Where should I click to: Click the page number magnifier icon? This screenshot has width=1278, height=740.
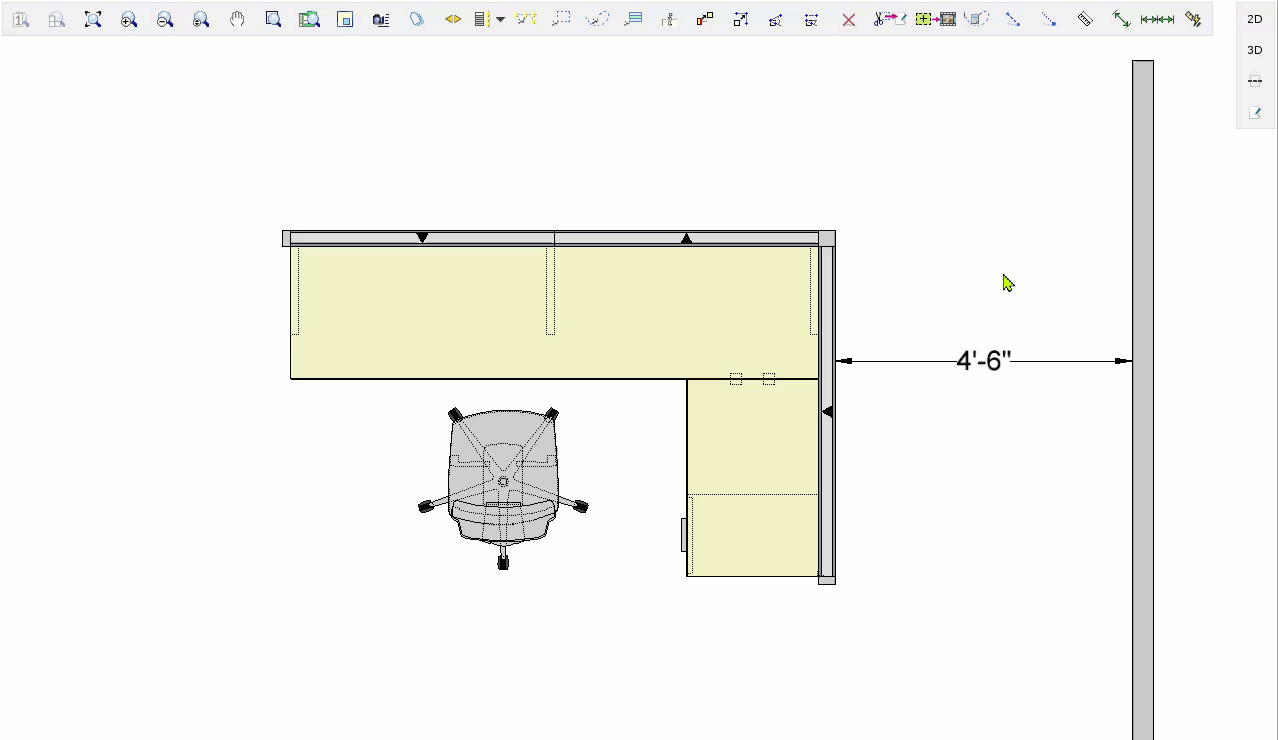(x=21, y=19)
